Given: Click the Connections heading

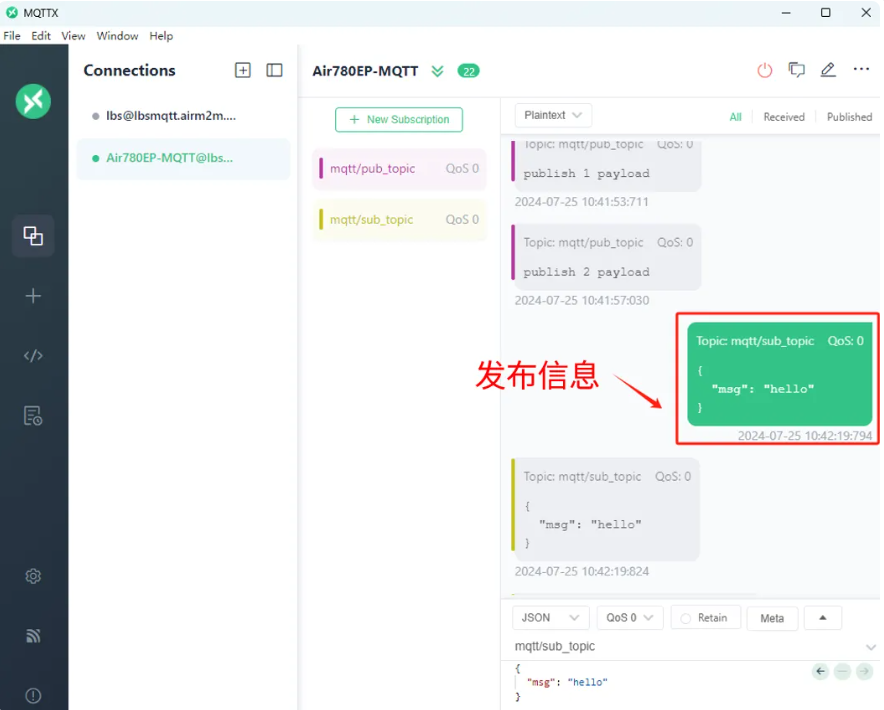Looking at the screenshot, I should [x=130, y=70].
